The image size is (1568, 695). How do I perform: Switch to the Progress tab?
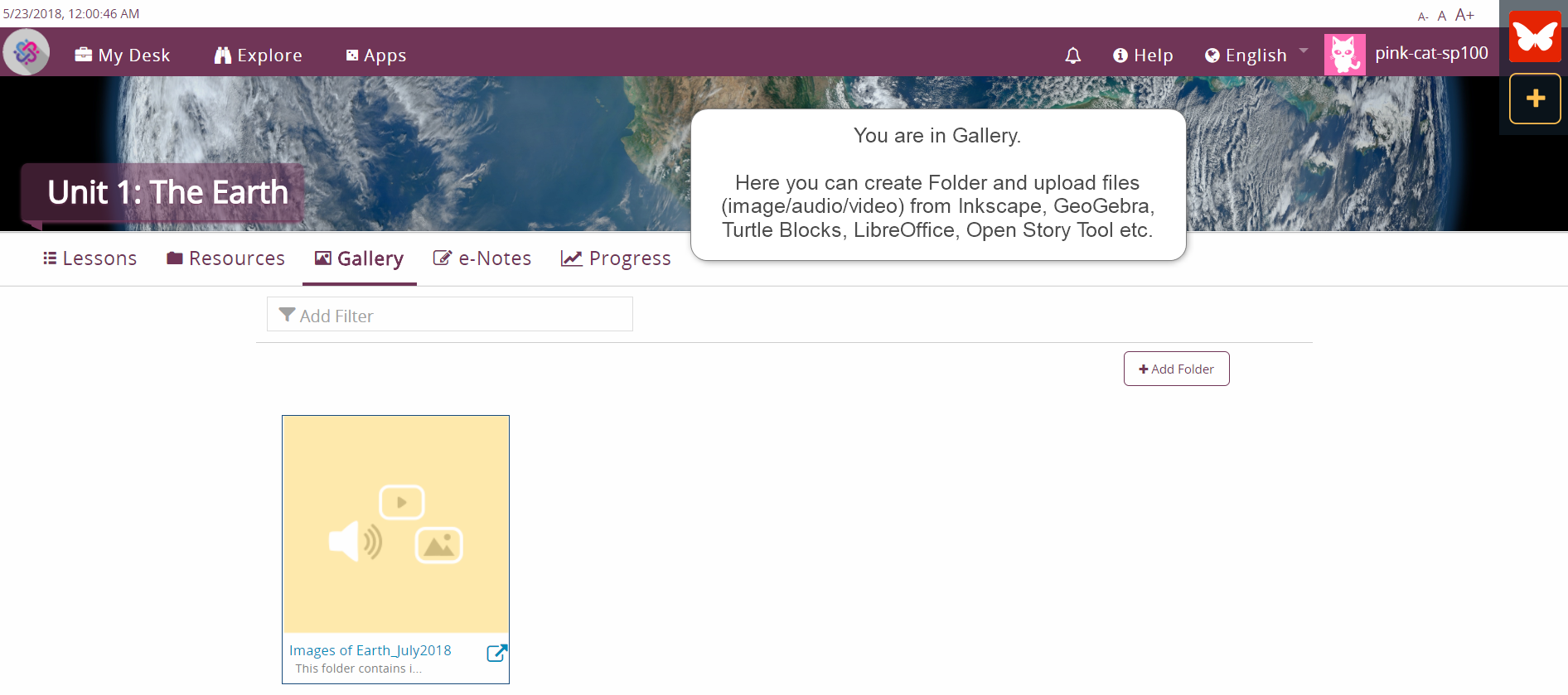point(616,258)
